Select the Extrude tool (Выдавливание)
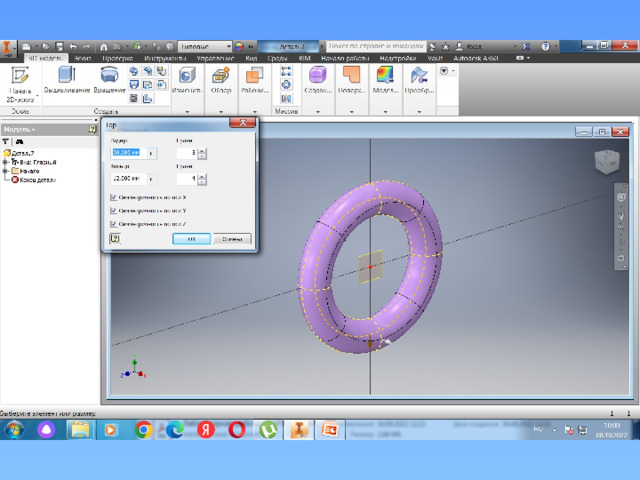The image size is (640, 480). point(67,78)
